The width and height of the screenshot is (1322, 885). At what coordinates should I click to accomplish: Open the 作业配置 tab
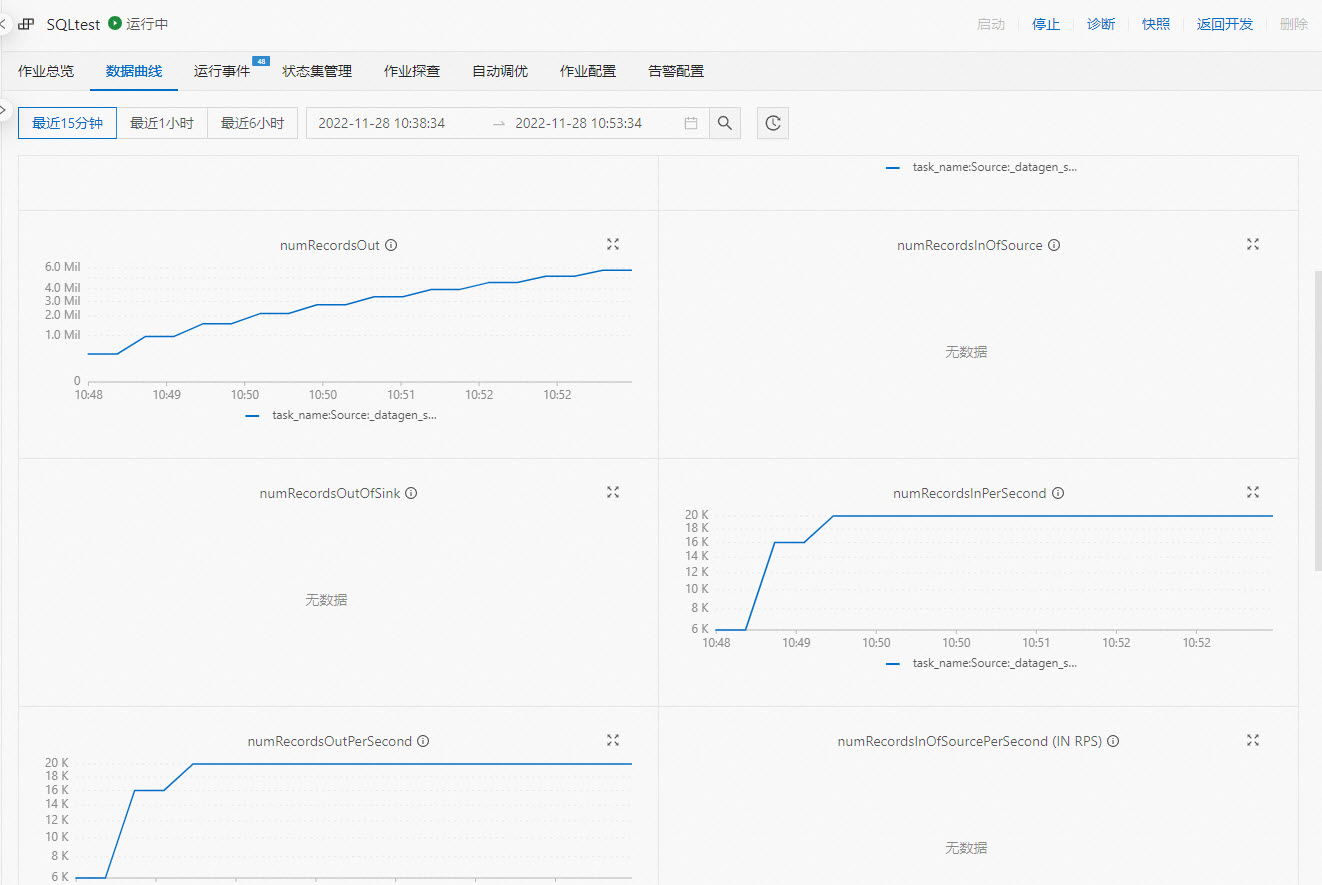[x=588, y=71]
